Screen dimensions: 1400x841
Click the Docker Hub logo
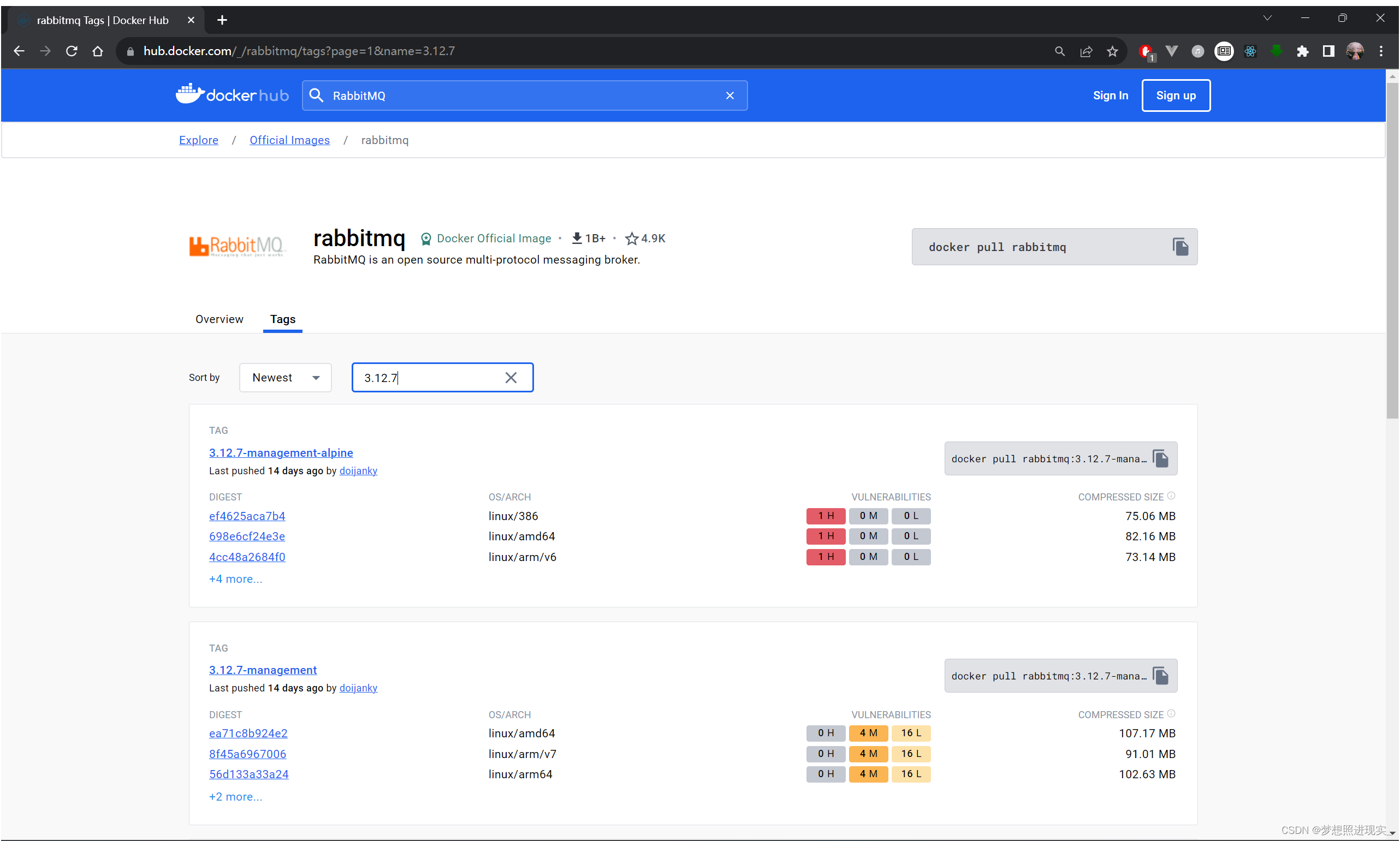(x=232, y=94)
